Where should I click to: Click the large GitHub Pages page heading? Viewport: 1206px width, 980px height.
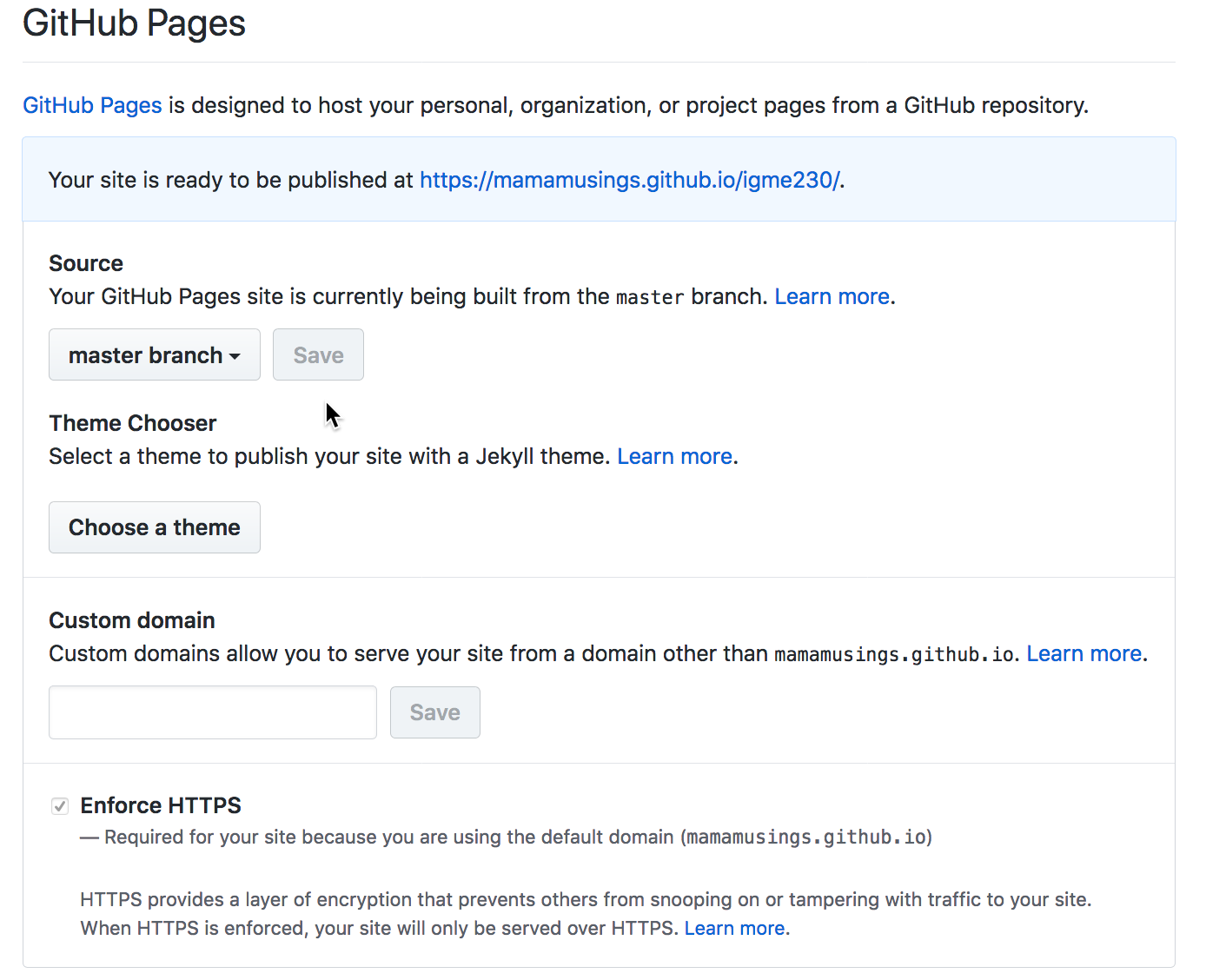[134, 23]
